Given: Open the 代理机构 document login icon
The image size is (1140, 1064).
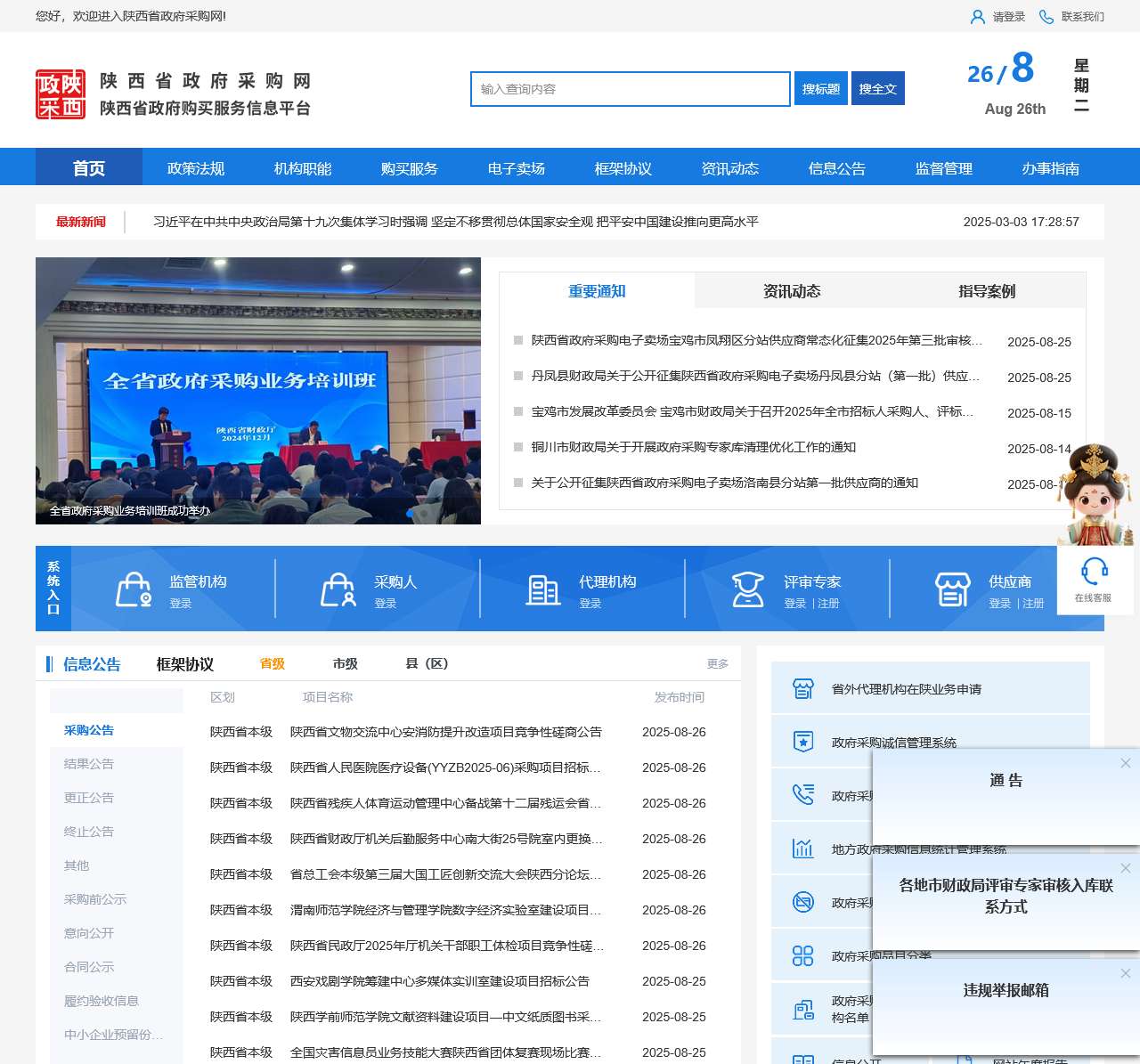Looking at the screenshot, I should coord(542,589).
